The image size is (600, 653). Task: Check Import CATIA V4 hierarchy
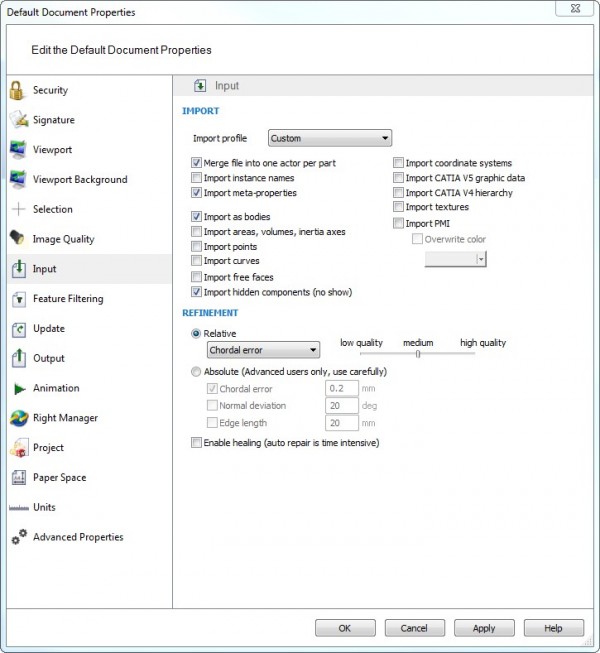[x=398, y=193]
